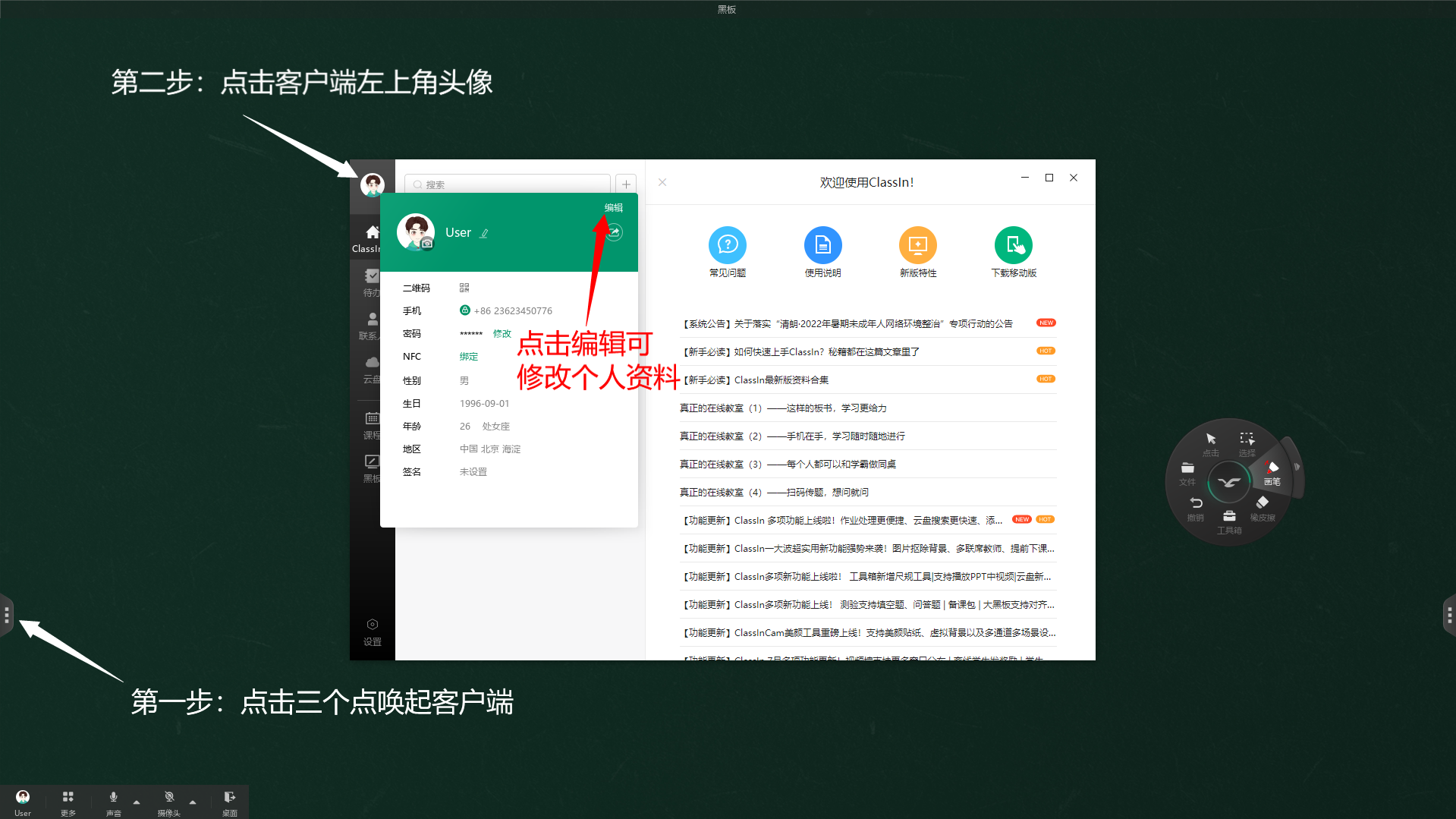The height and width of the screenshot is (819, 1456).
Task: Close the welcome panel with X beside title
Action: [x=662, y=182]
